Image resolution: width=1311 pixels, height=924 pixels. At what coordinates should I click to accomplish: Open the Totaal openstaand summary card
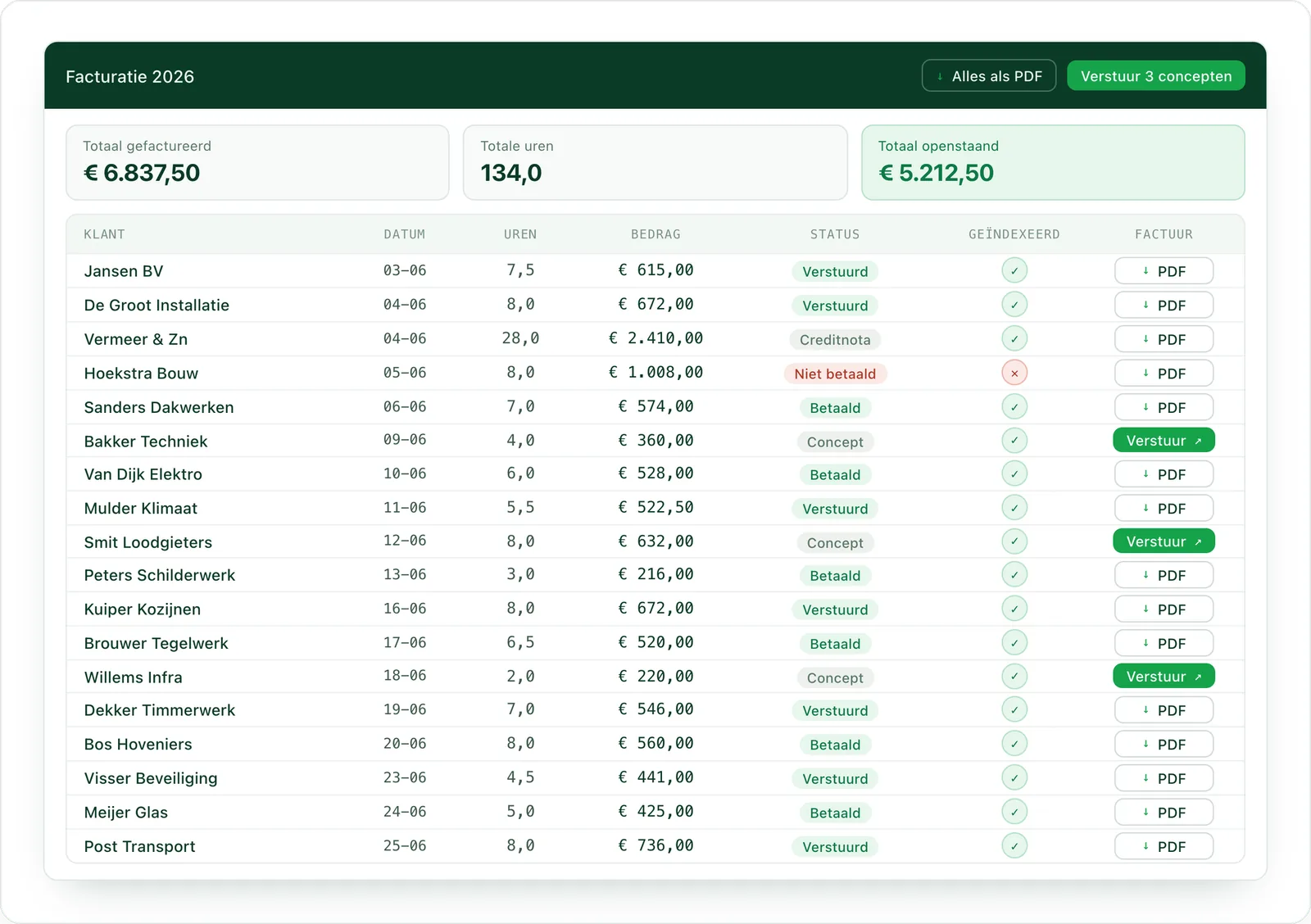coord(1053,162)
